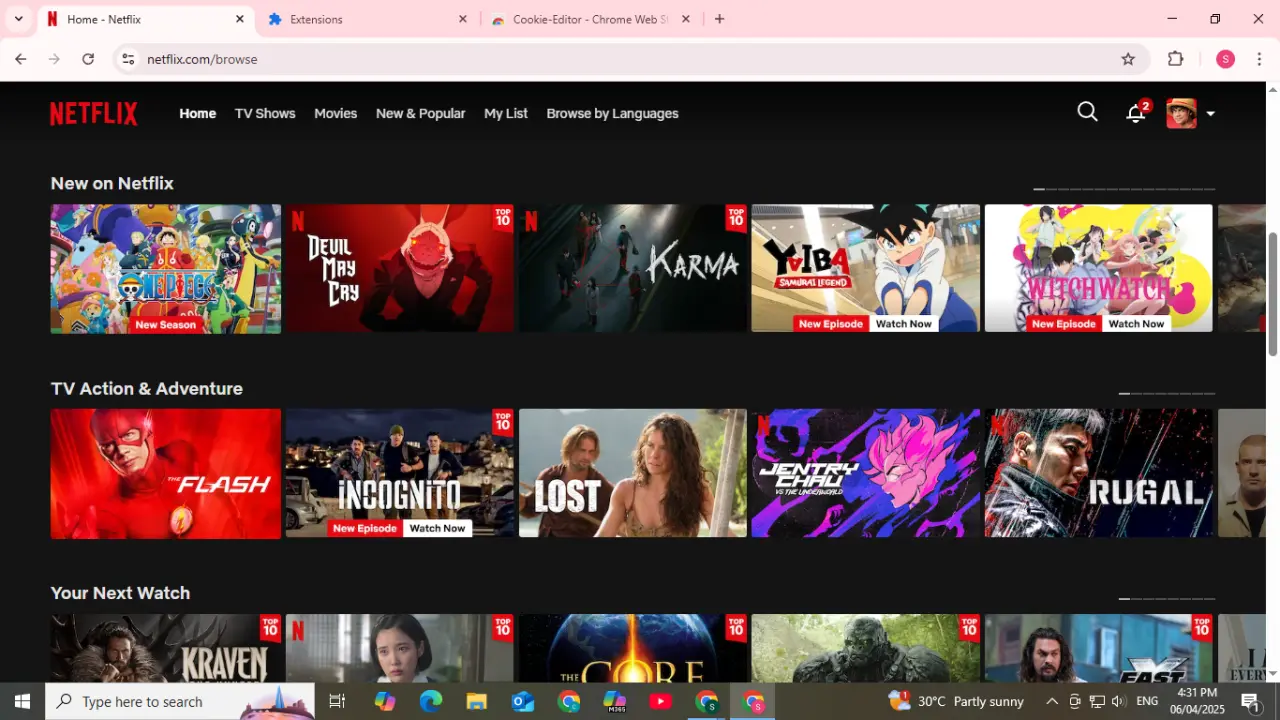1280x720 pixels.
Task: Click New on Netflix row title
Action: (x=112, y=183)
